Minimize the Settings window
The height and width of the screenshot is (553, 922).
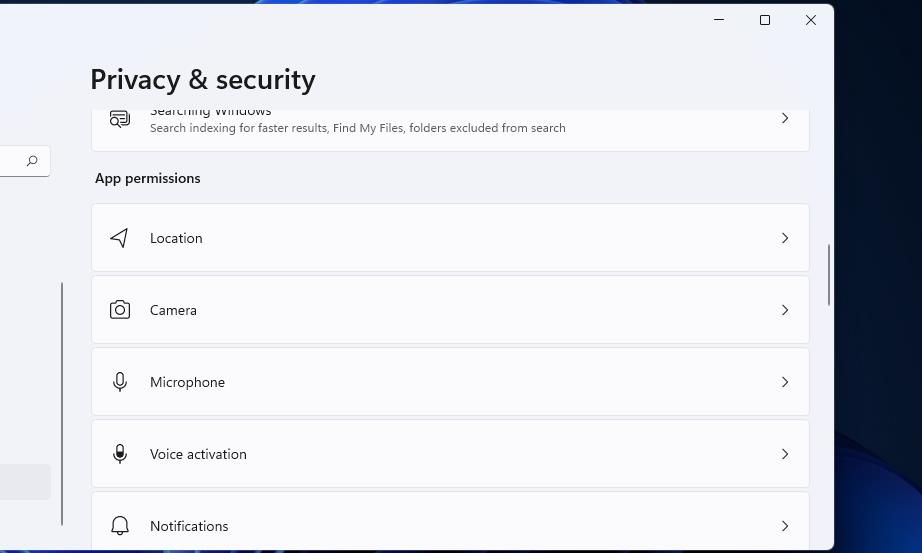click(719, 20)
